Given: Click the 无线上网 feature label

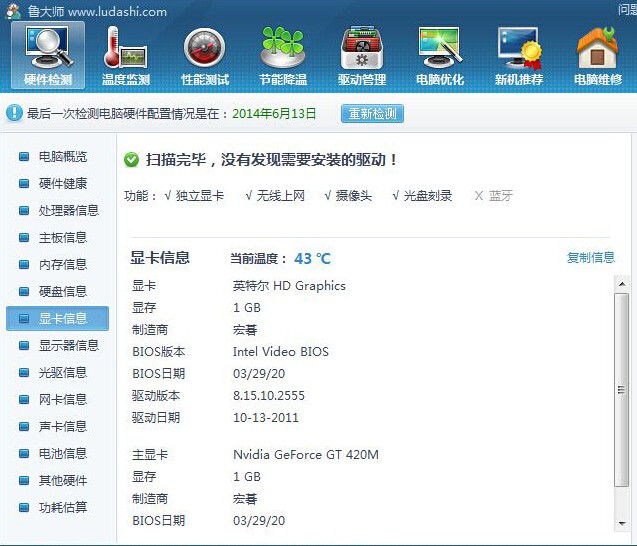Looking at the screenshot, I should pyautogui.click(x=280, y=196).
